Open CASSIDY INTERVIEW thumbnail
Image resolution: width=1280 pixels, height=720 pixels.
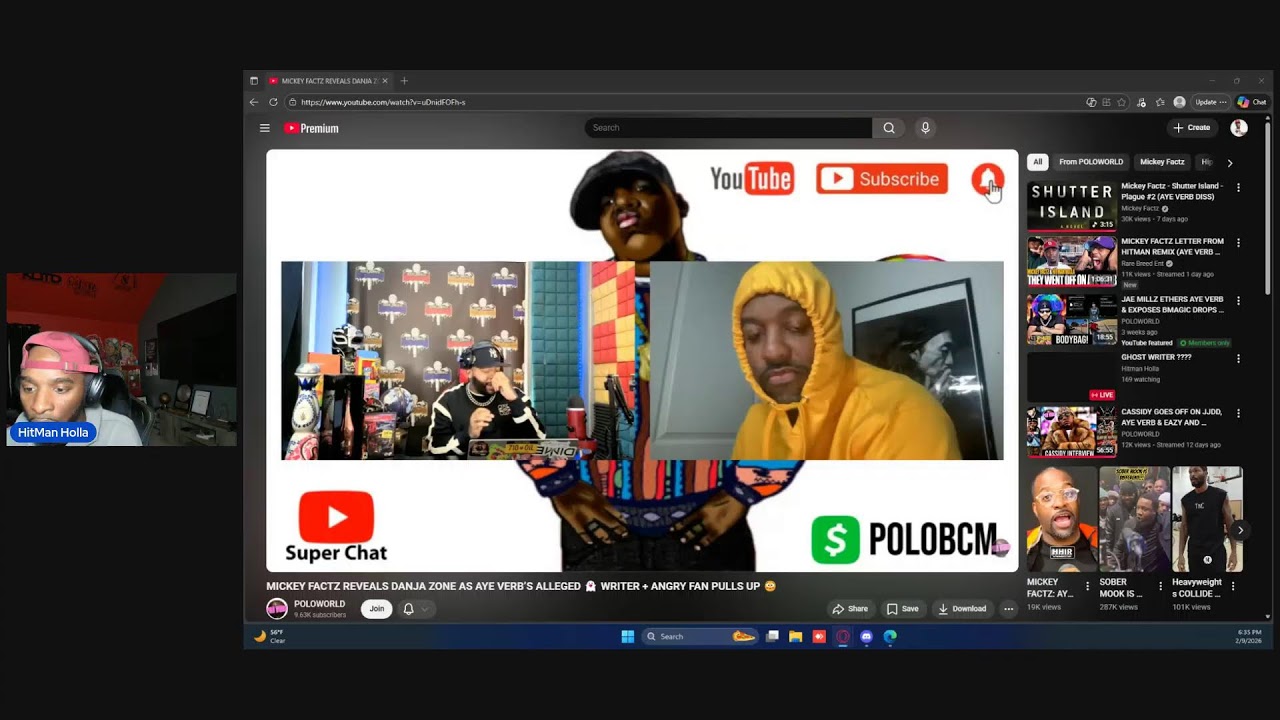[1072, 431]
